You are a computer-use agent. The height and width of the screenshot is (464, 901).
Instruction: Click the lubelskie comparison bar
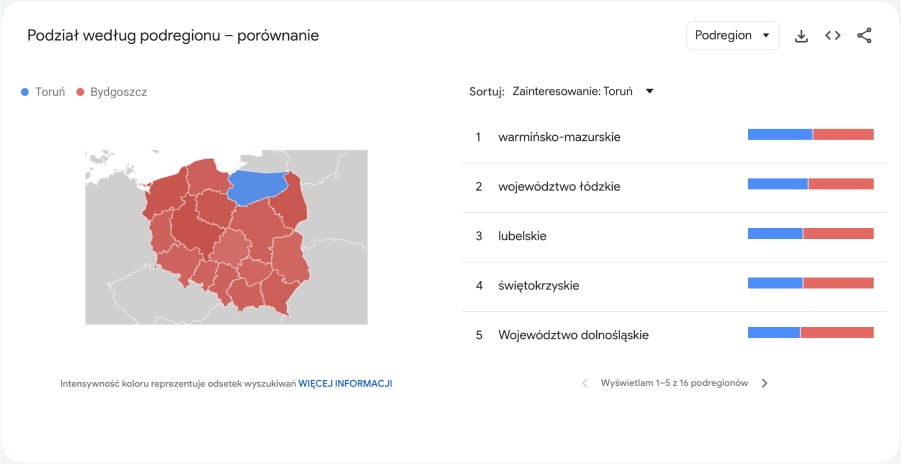pyautogui.click(x=810, y=234)
